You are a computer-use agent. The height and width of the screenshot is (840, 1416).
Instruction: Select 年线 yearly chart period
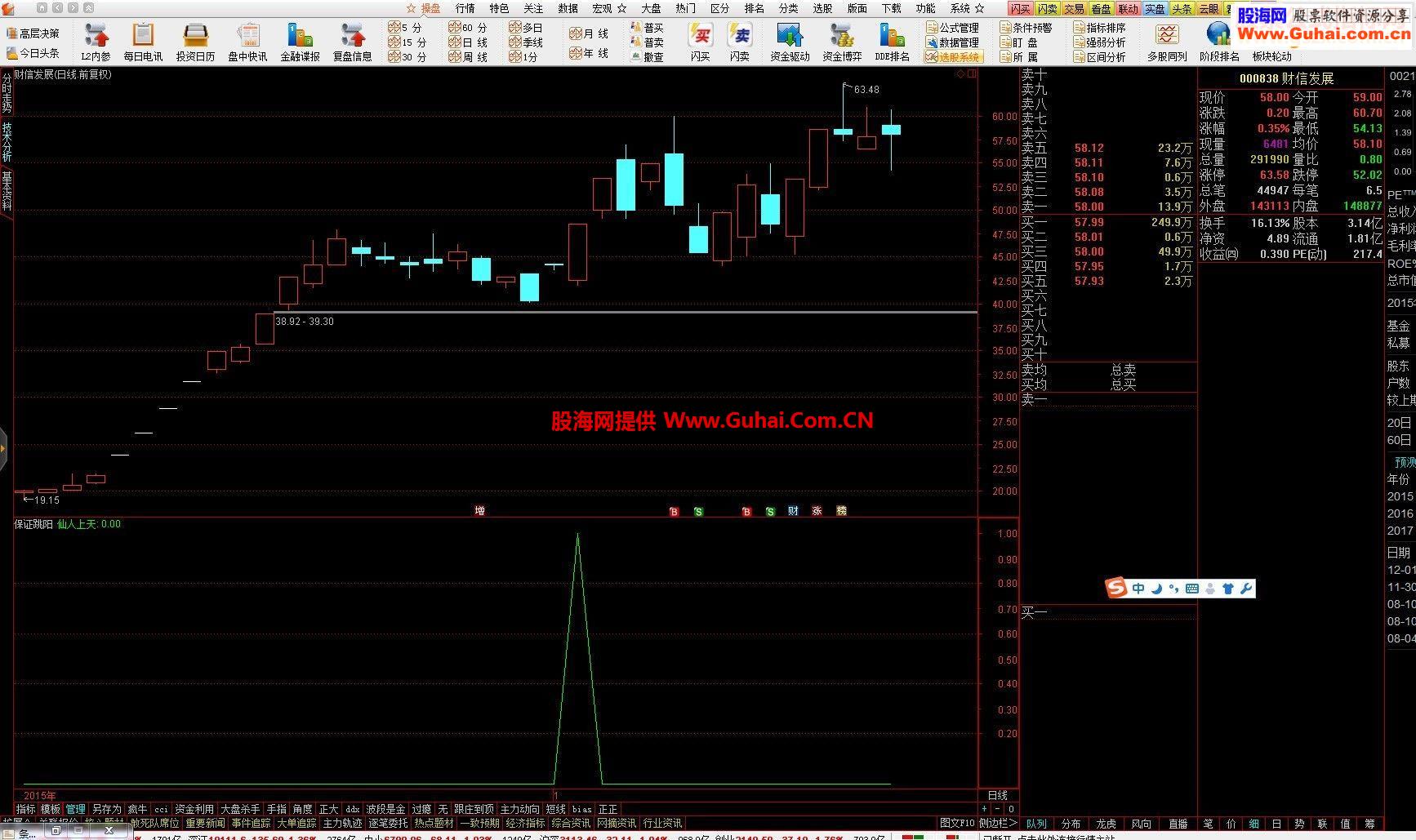coord(589,53)
